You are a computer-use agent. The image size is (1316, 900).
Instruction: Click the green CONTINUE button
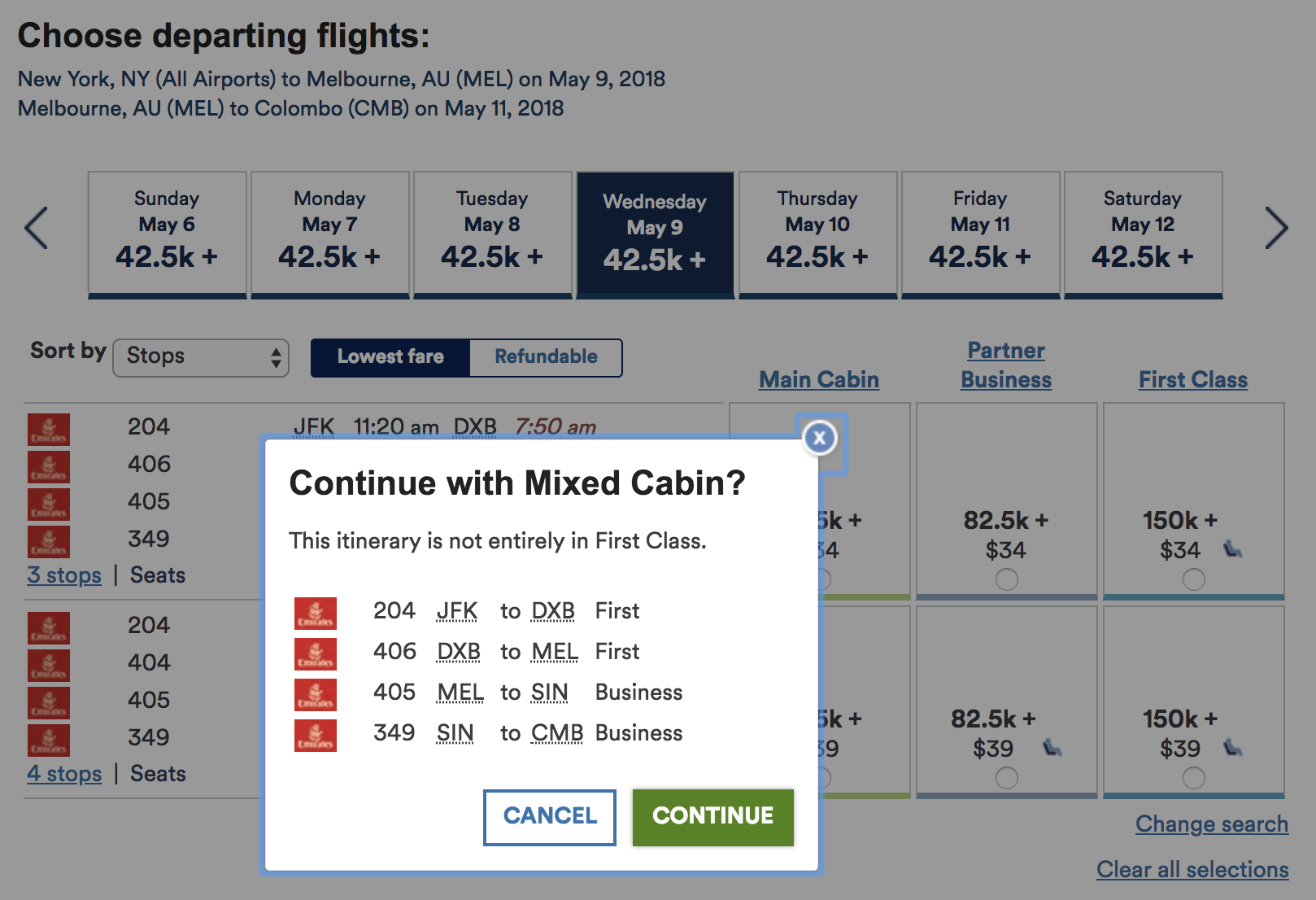pyautogui.click(x=713, y=817)
